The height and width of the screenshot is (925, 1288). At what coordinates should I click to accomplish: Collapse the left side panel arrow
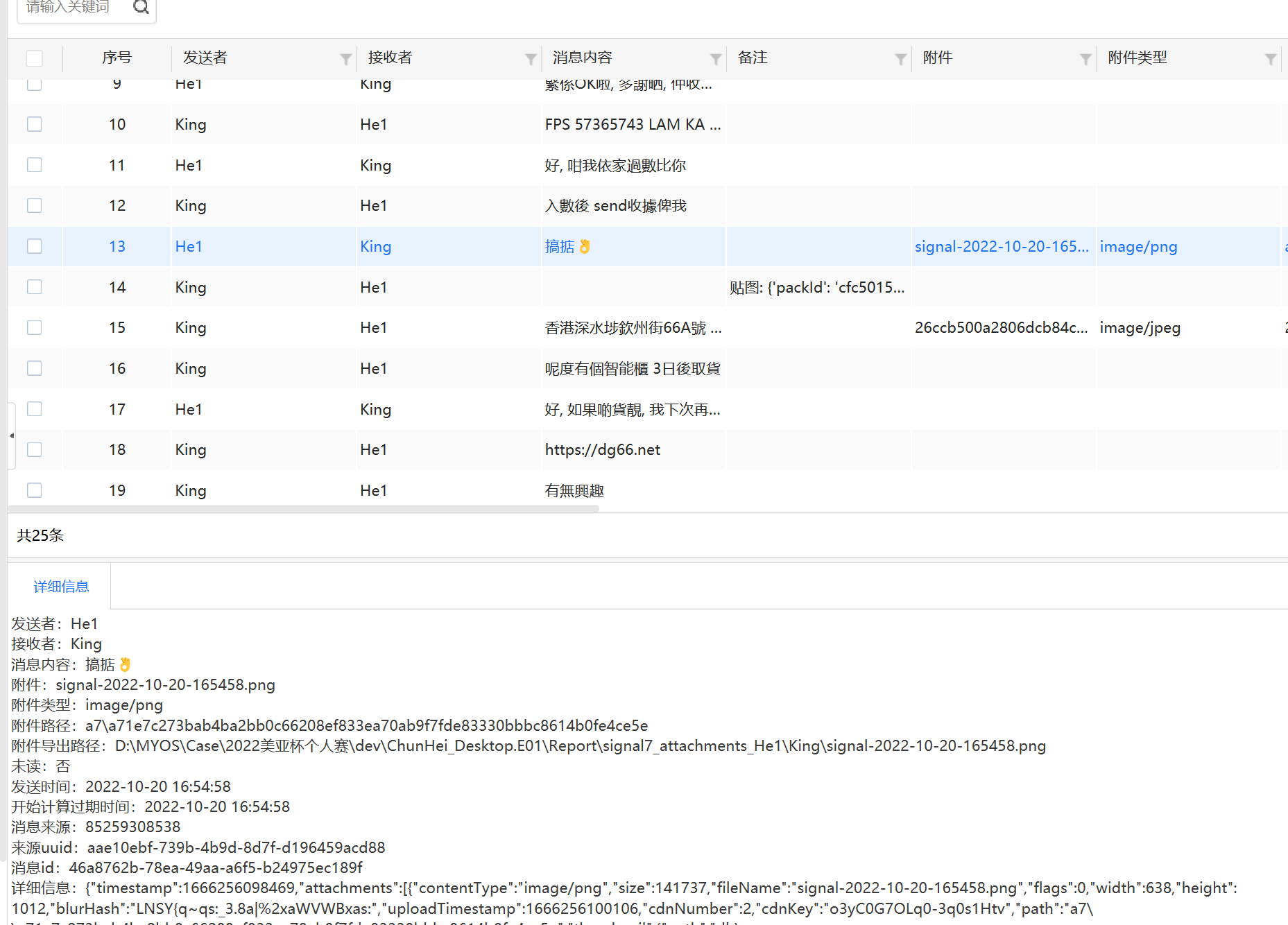[12, 435]
